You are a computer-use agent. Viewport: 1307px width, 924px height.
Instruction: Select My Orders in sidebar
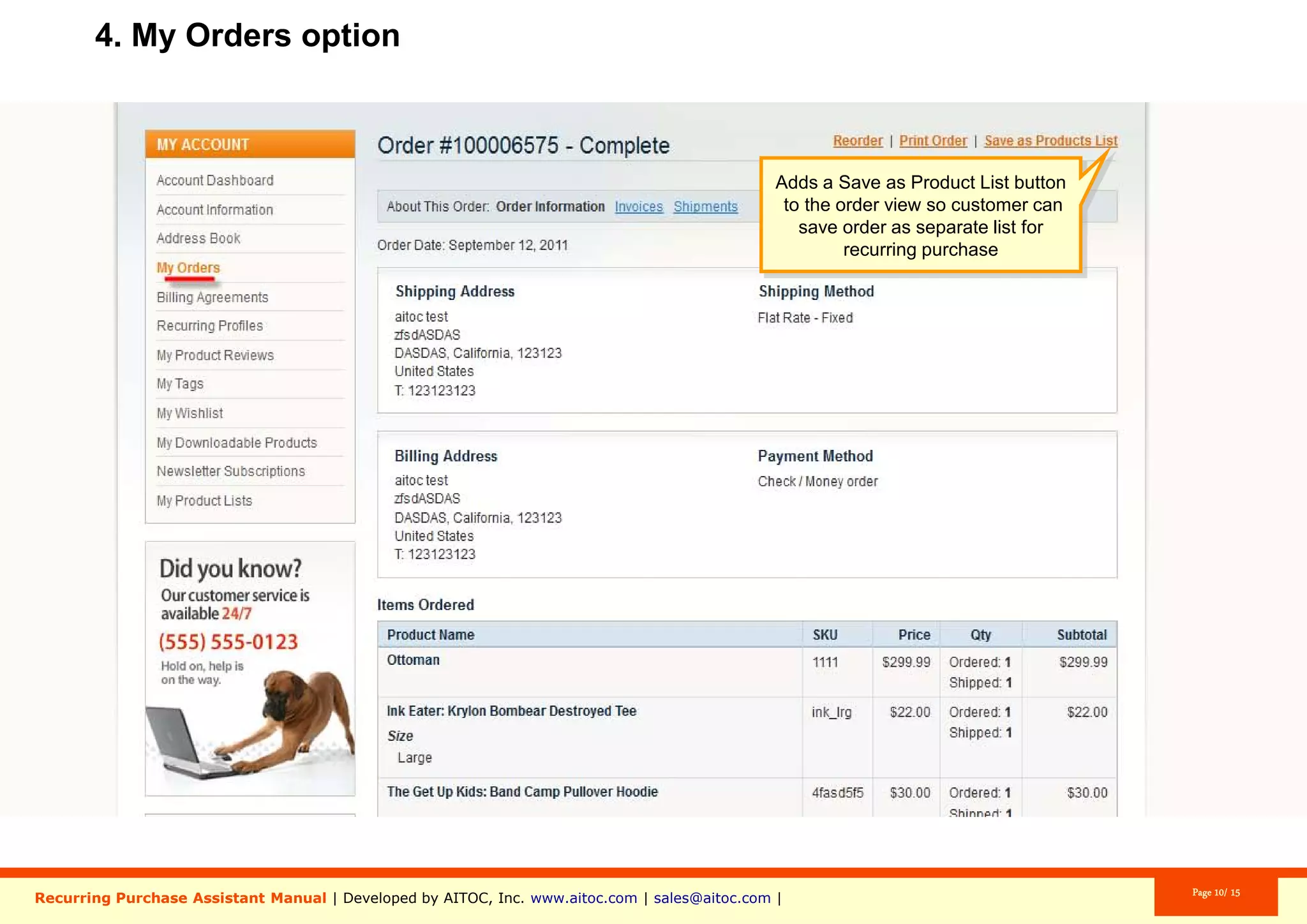point(188,268)
